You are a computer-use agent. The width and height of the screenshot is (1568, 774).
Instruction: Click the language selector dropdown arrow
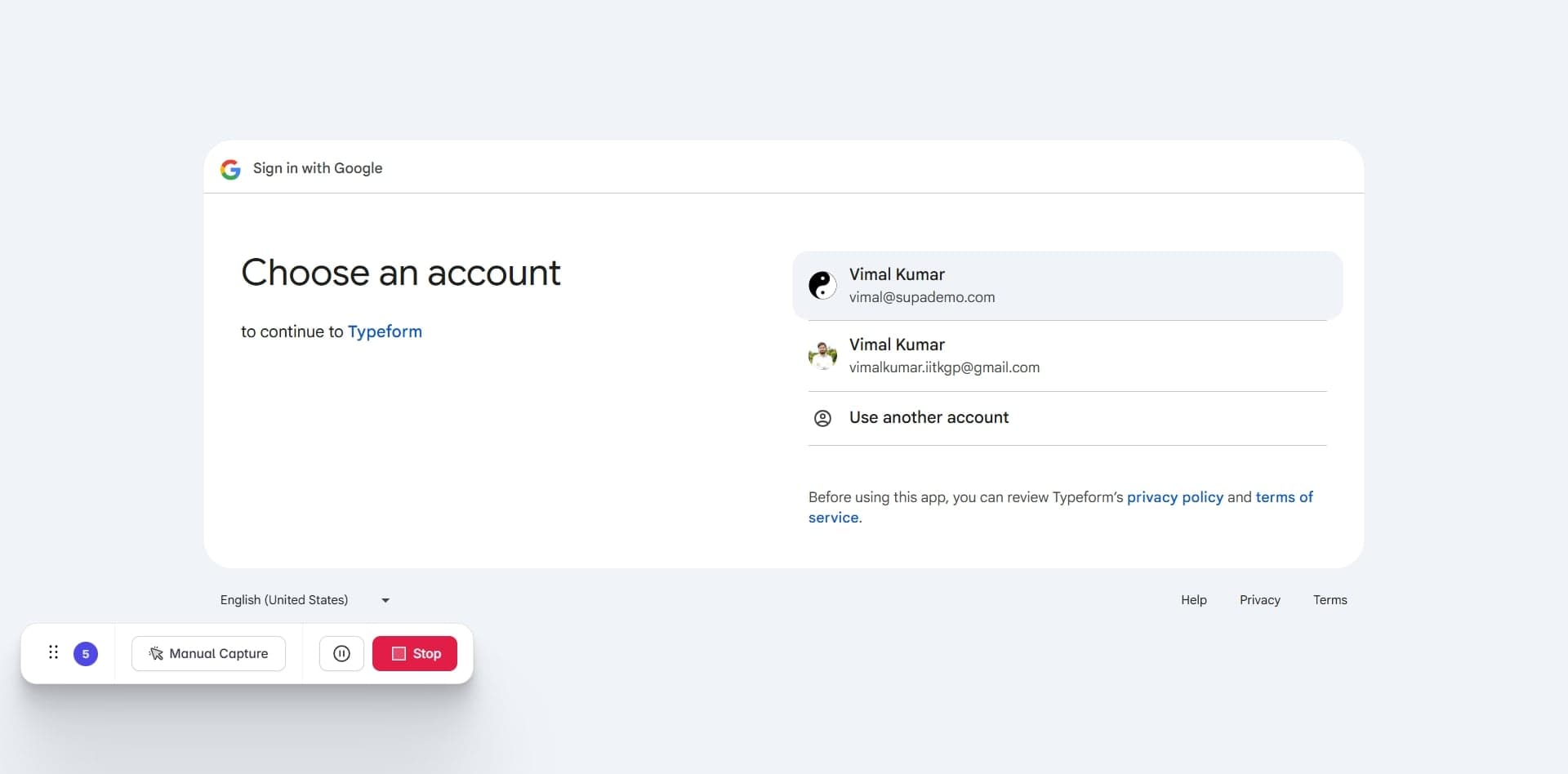click(x=385, y=600)
